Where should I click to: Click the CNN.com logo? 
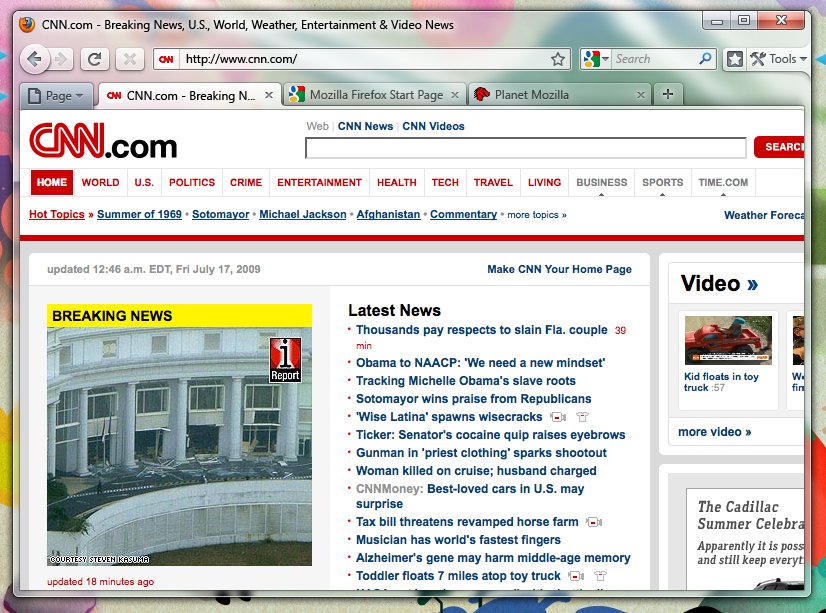(x=103, y=141)
